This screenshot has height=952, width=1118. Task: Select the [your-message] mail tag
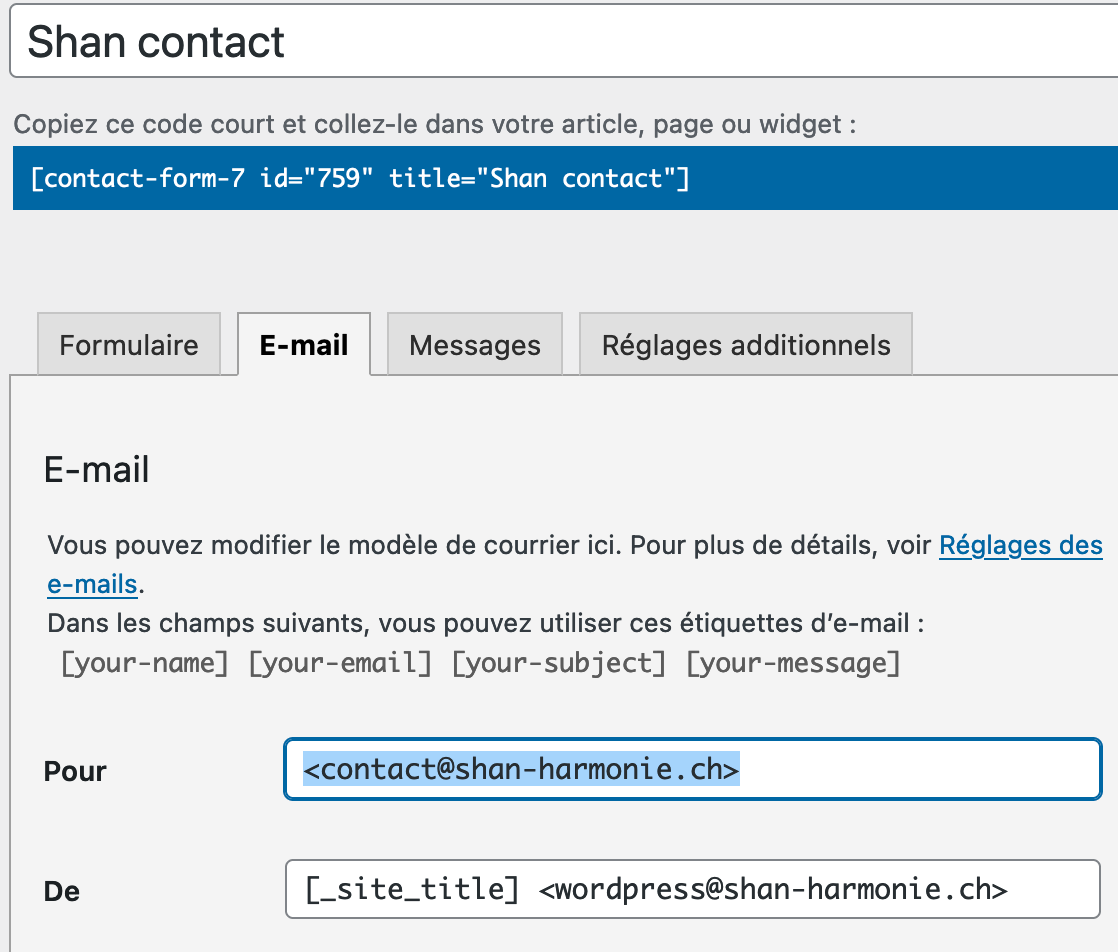point(793,663)
